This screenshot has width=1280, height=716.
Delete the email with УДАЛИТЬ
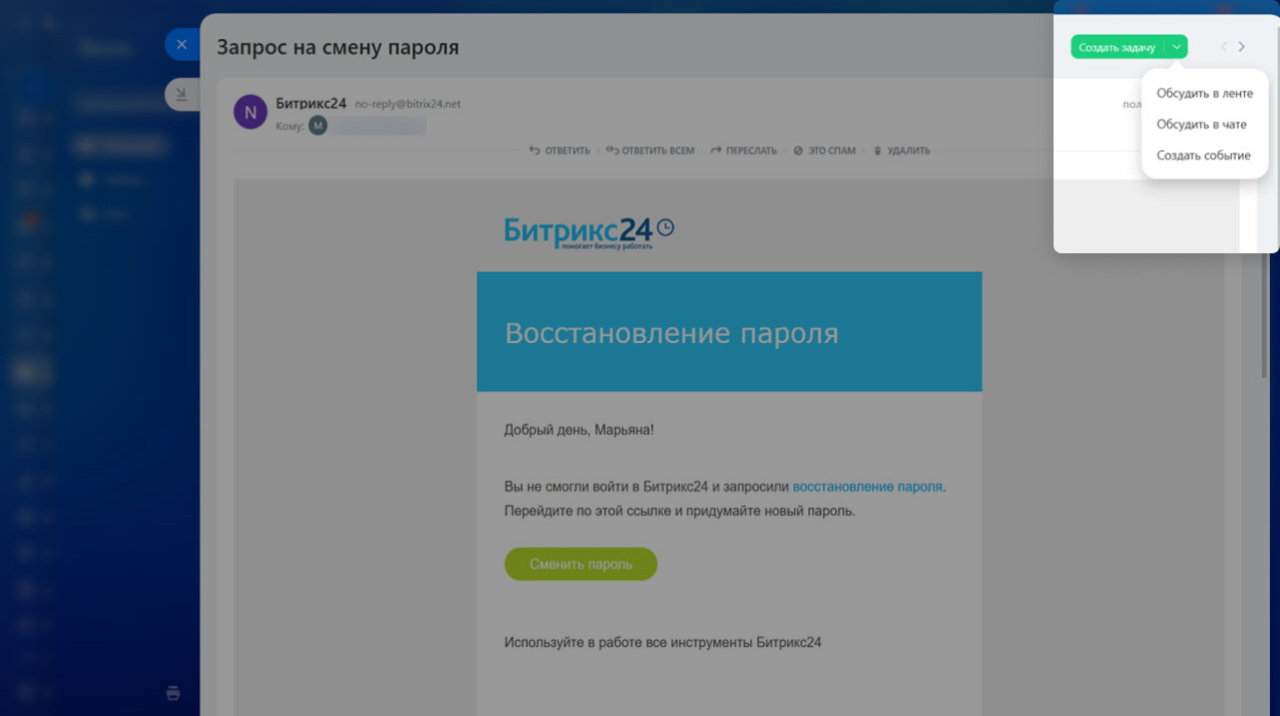coord(901,151)
